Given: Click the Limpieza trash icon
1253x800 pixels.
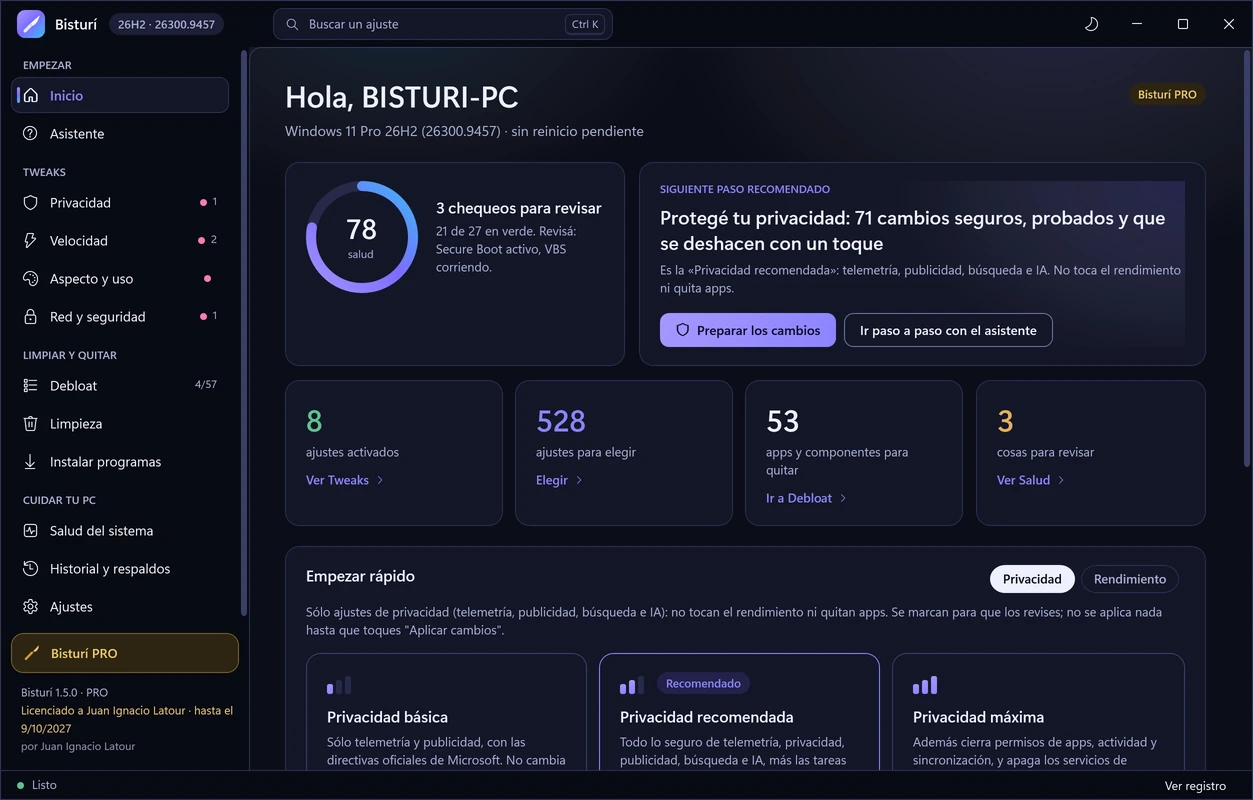Looking at the screenshot, I should [x=31, y=424].
